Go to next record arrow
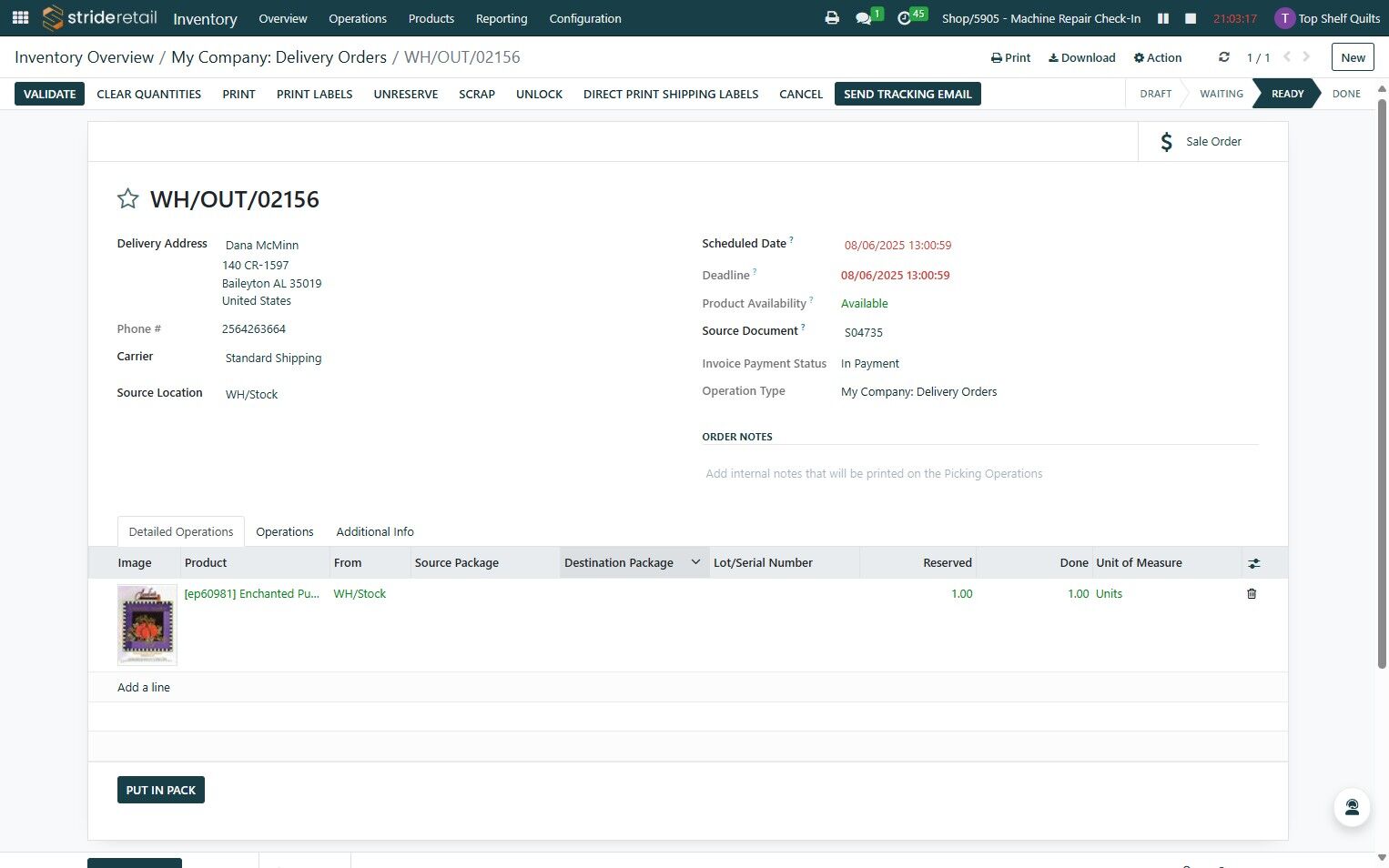This screenshot has height=868, width=1389. (x=1307, y=56)
